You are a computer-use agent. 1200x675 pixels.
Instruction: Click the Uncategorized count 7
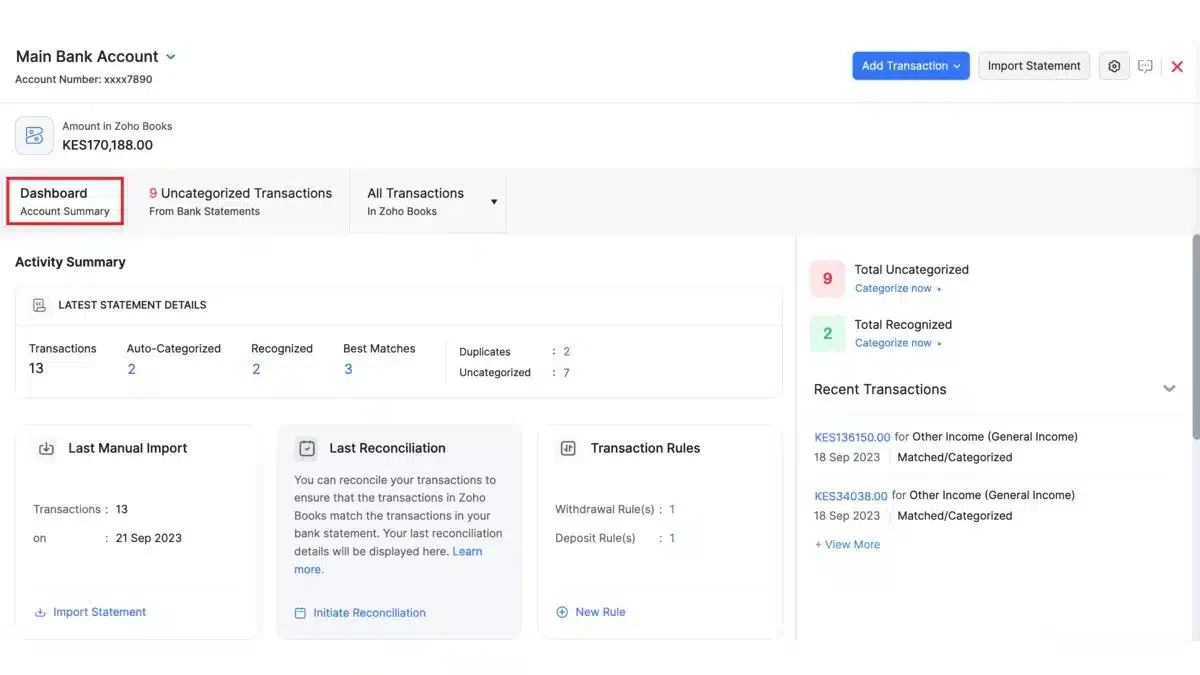566,373
